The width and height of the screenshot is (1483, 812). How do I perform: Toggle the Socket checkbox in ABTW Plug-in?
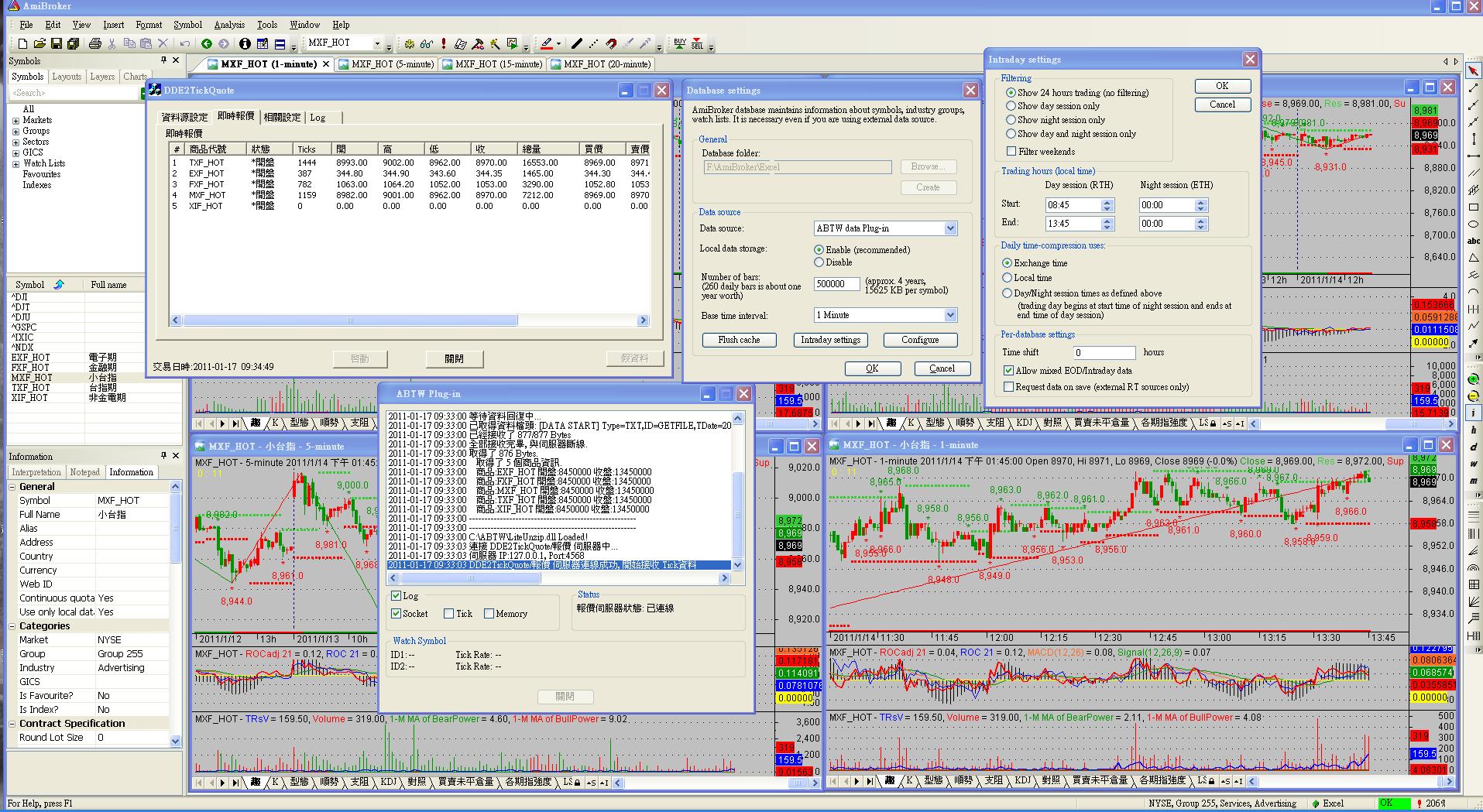(x=396, y=614)
